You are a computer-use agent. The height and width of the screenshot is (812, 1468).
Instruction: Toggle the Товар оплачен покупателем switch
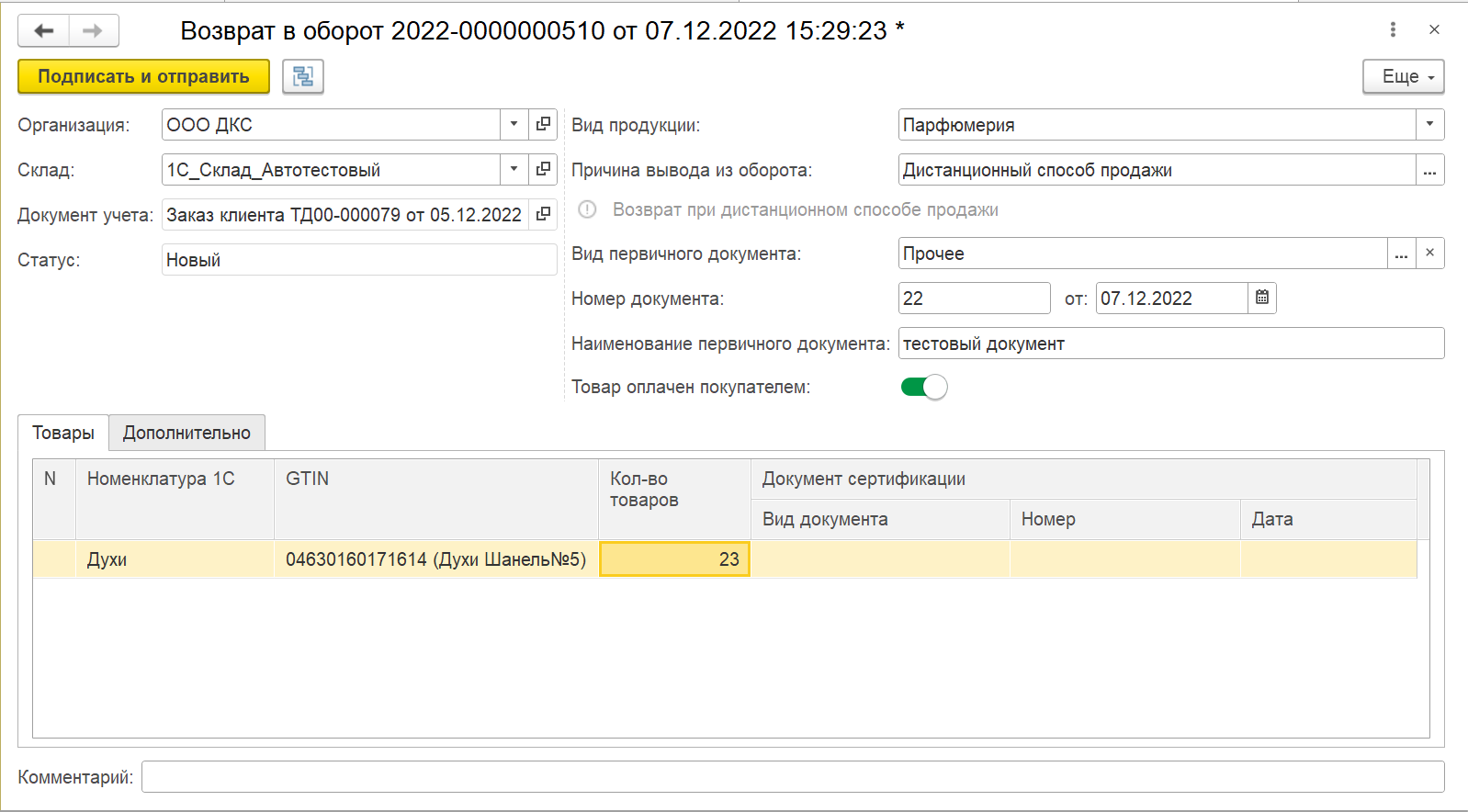pos(923,387)
